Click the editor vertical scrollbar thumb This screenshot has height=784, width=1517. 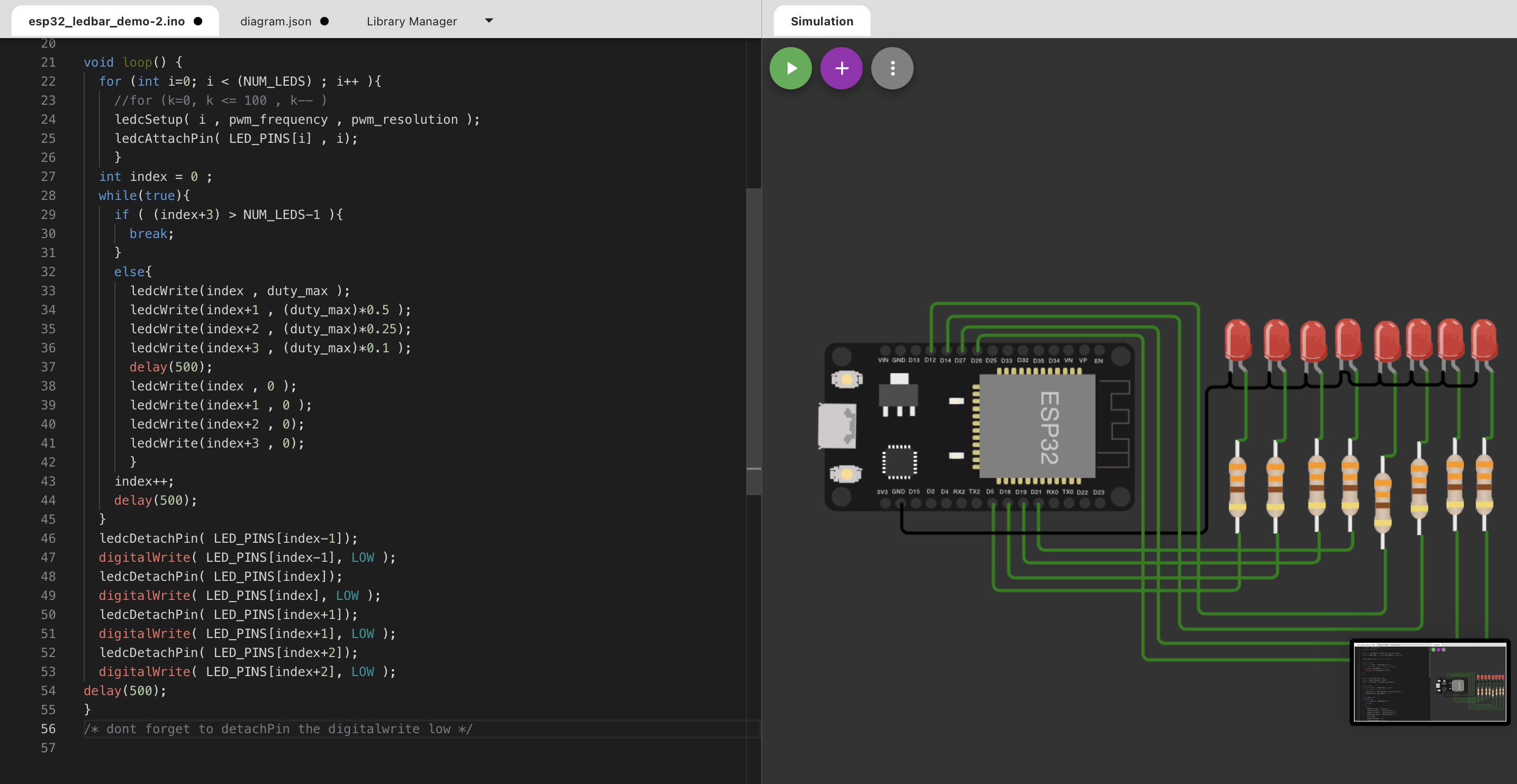(x=753, y=341)
